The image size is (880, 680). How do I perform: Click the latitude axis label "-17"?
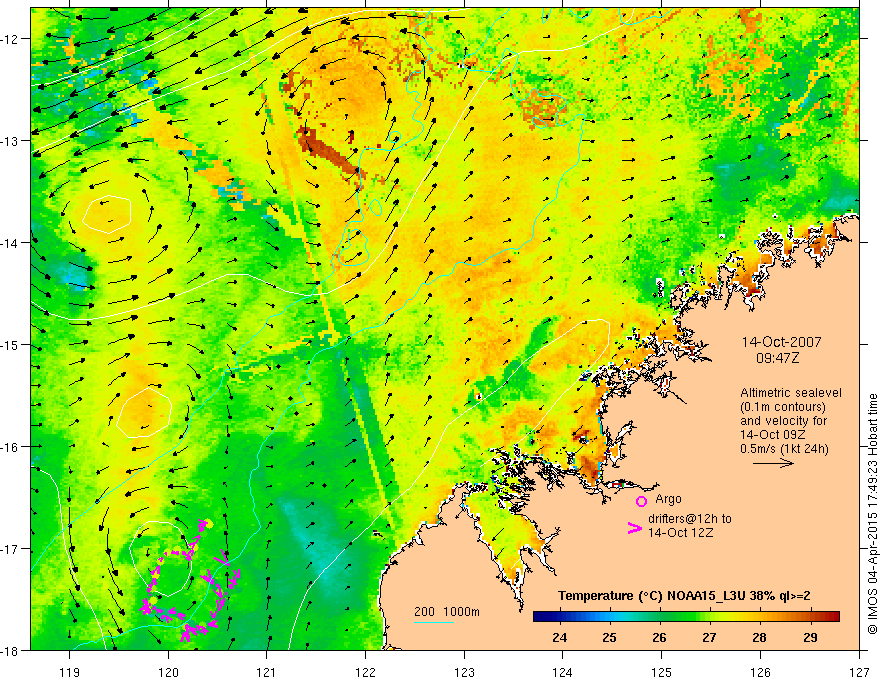coord(11,549)
